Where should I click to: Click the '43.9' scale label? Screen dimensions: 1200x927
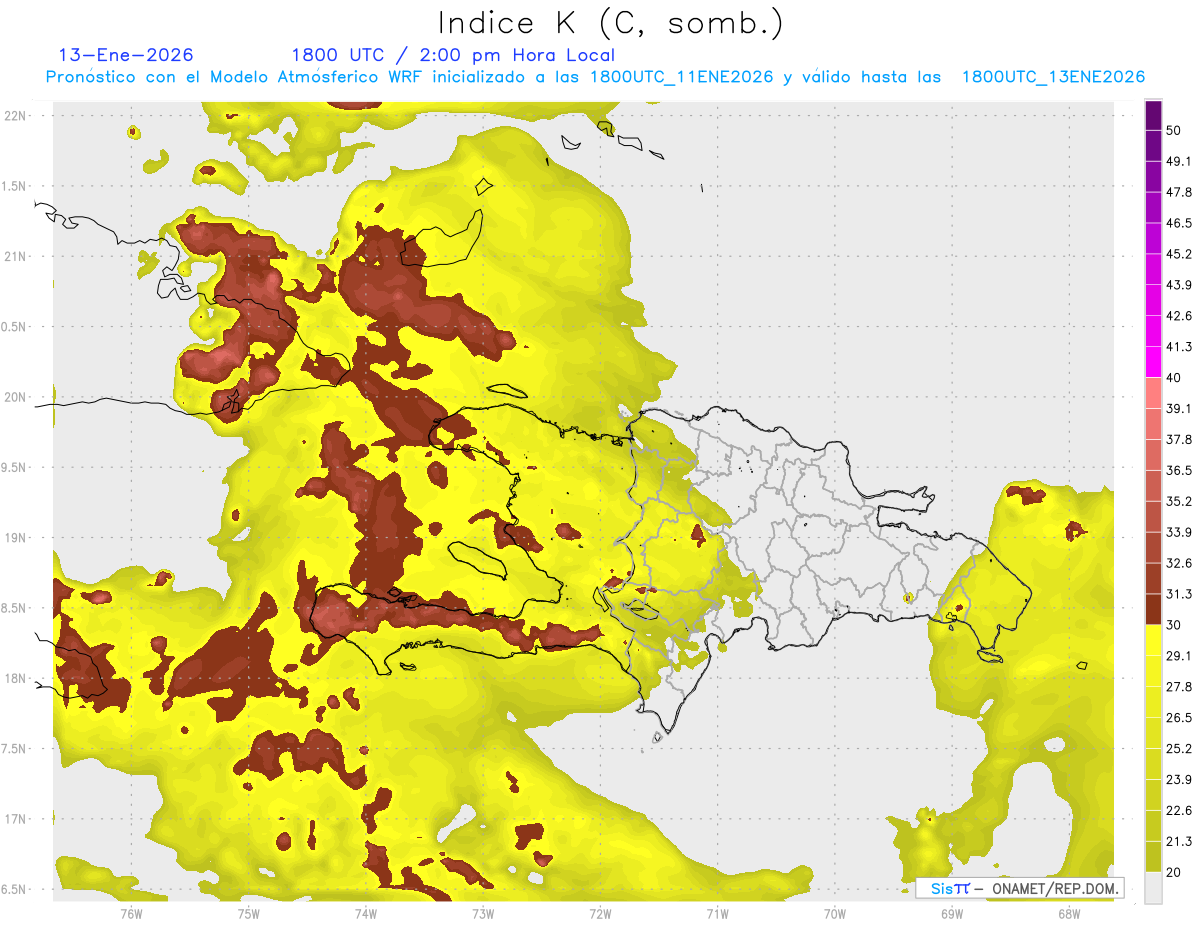point(1179,285)
